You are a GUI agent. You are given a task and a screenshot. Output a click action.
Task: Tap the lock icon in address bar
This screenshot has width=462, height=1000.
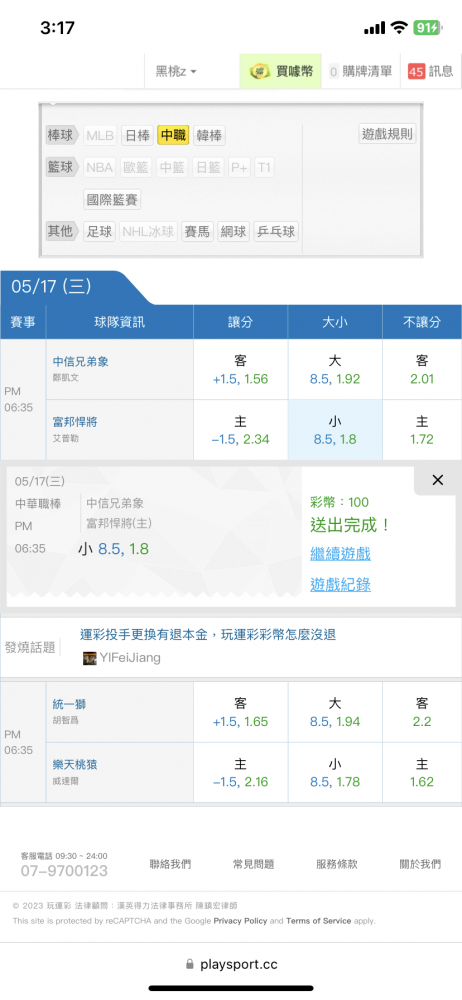[x=190, y=965]
